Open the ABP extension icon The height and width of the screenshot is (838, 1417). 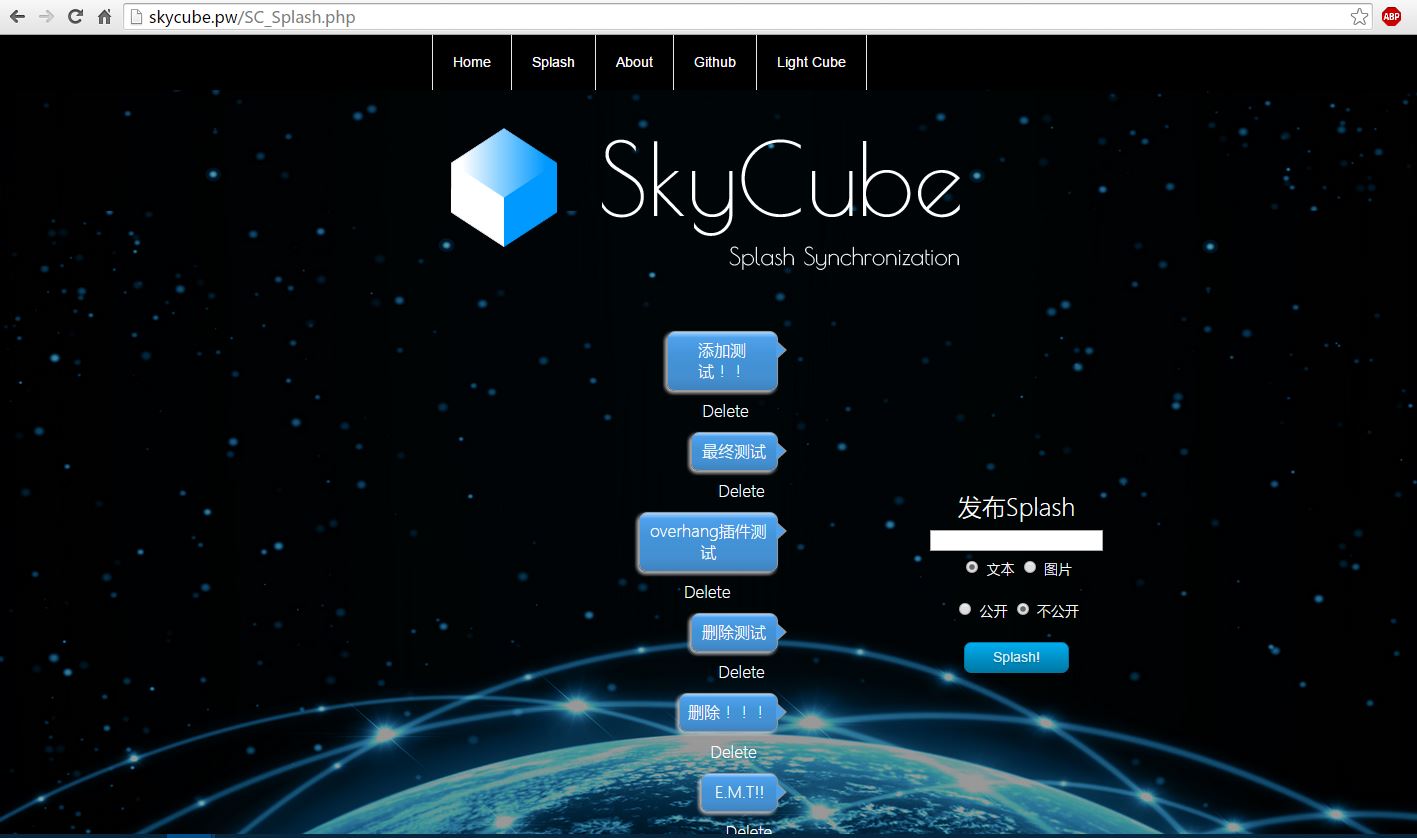(1391, 17)
